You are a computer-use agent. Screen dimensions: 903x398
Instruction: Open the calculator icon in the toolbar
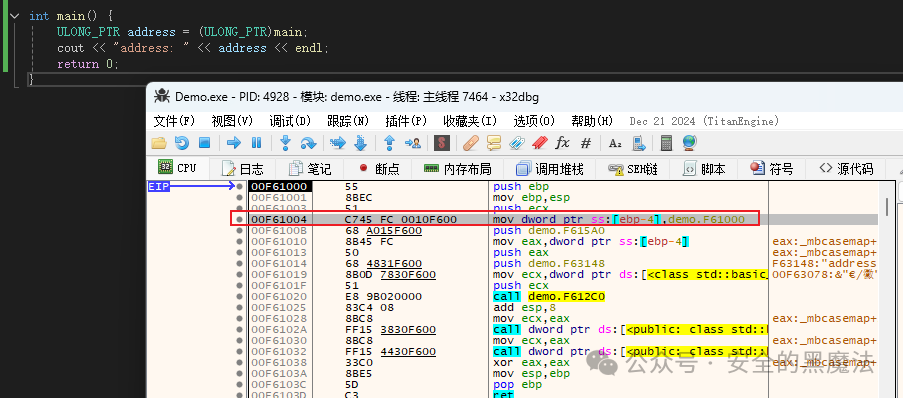pyautogui.click(x=666, y=142)
